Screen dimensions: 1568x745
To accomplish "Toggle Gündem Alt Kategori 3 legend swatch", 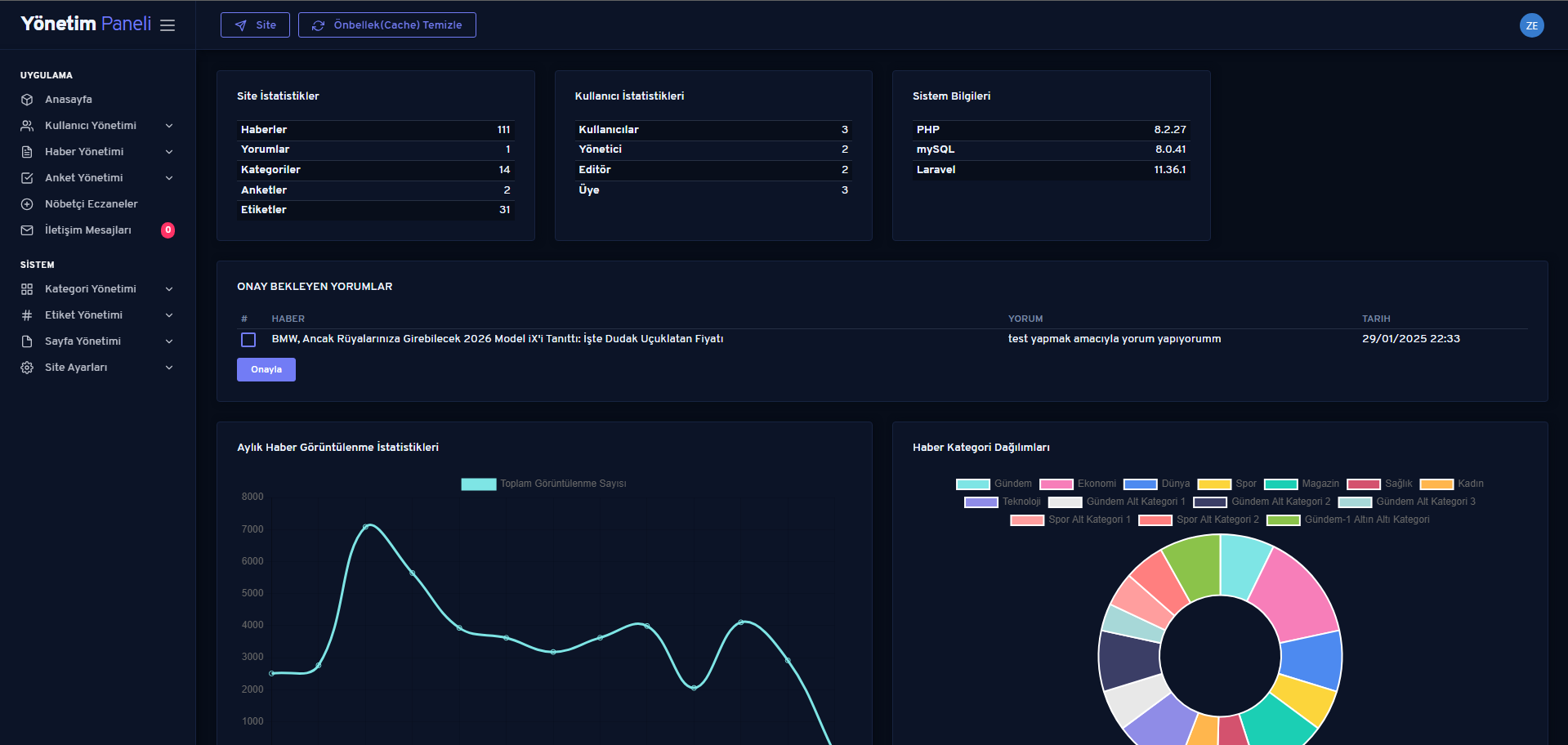I will [1355, 502].
